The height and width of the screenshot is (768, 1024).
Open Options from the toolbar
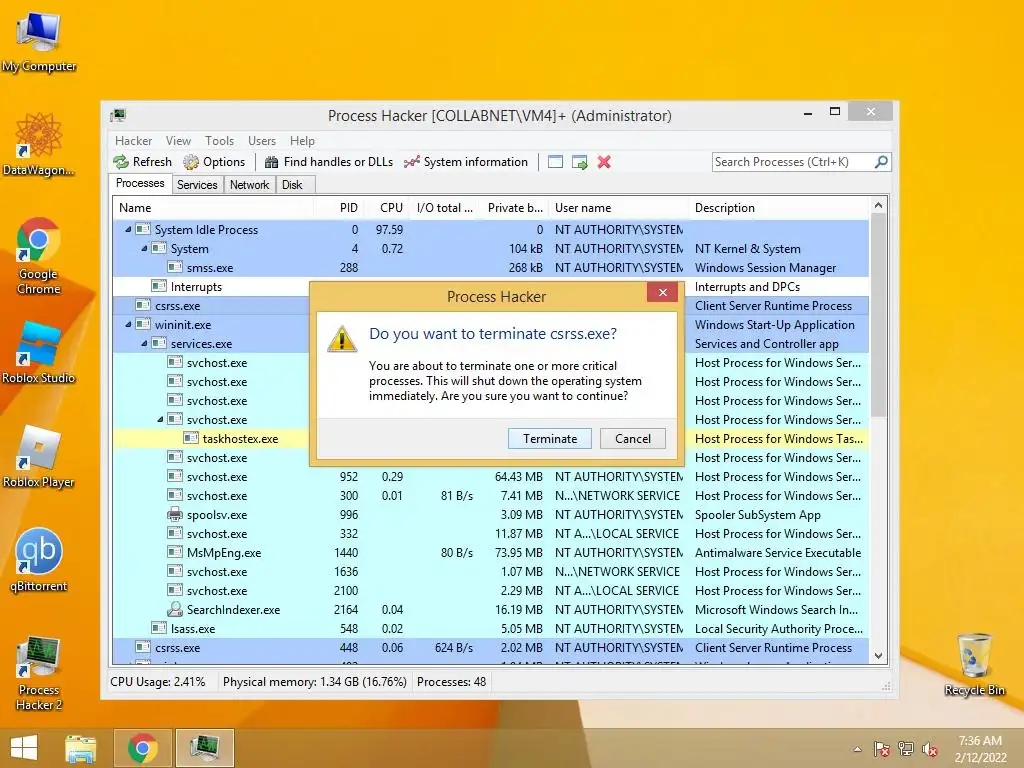click(x=214, y=162)
